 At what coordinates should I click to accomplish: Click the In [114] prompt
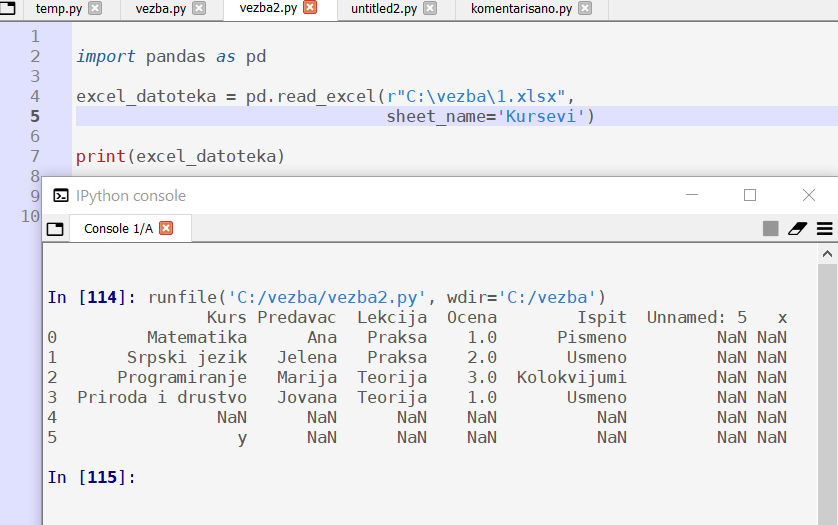point(92,297)
